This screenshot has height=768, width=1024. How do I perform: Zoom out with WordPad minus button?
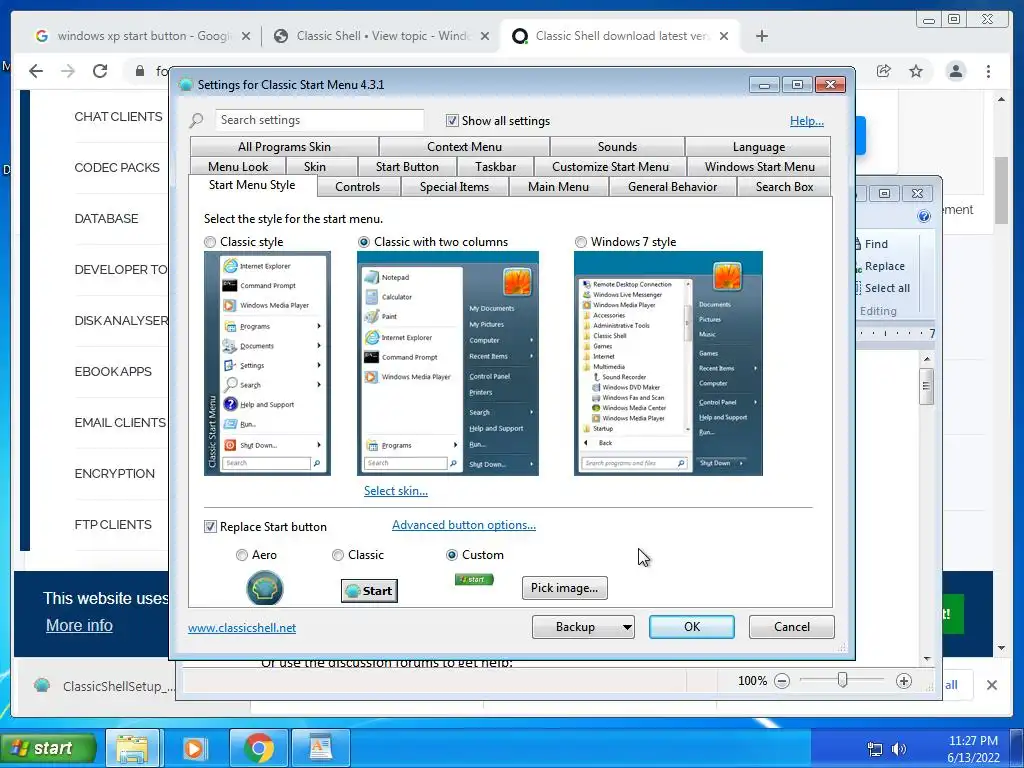coord(781,681)
